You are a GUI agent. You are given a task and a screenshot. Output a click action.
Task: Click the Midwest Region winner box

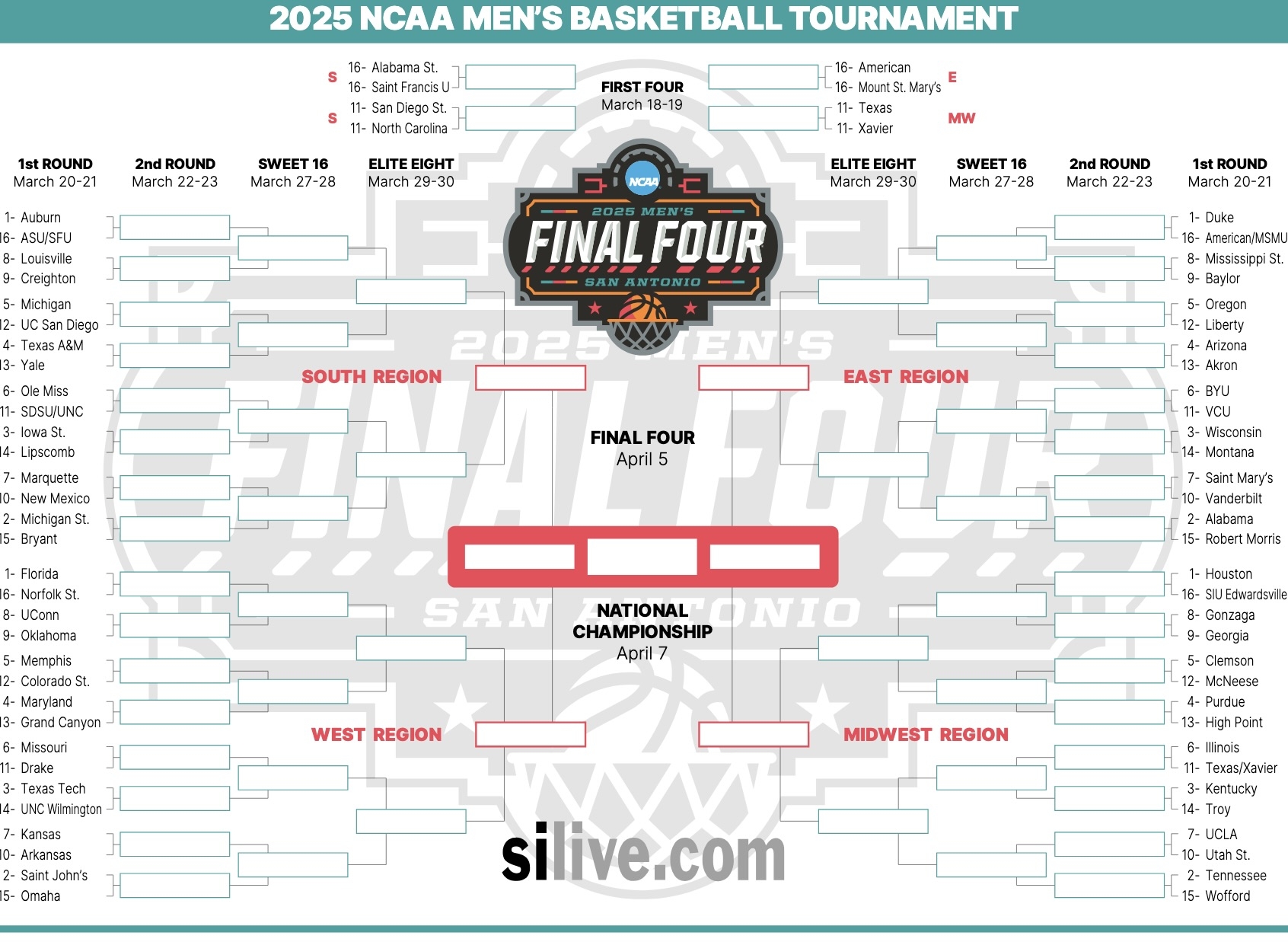(x=754, y=734)
